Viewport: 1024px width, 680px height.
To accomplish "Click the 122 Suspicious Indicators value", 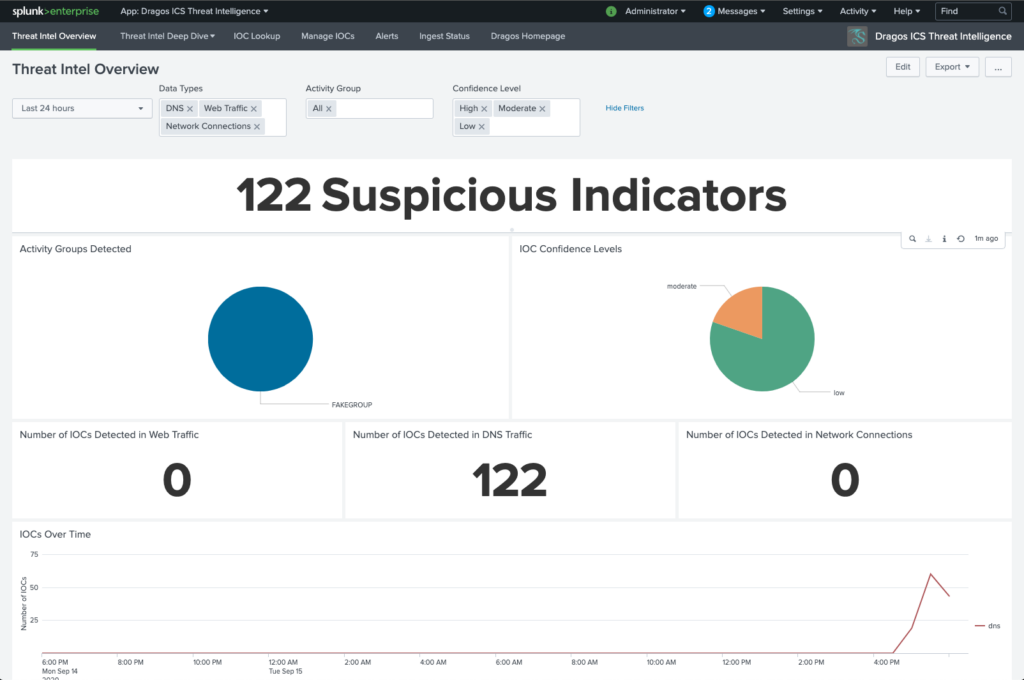I will [511, 195].
